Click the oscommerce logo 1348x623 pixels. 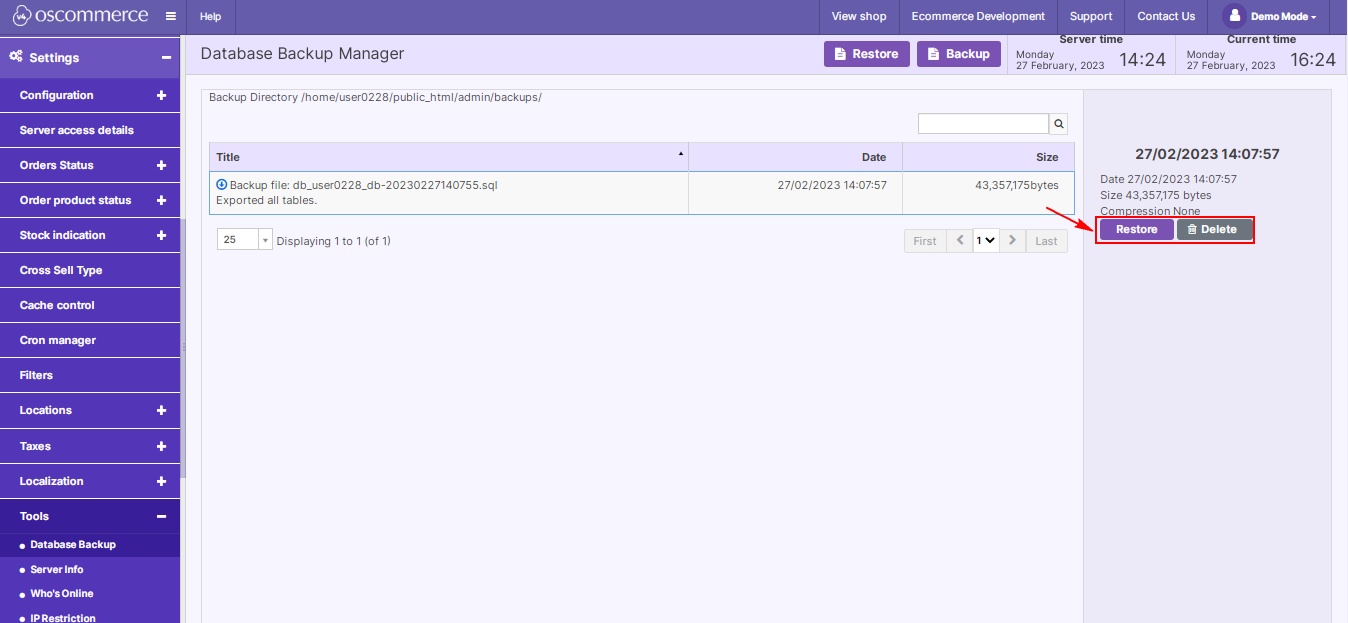point(80,16)
